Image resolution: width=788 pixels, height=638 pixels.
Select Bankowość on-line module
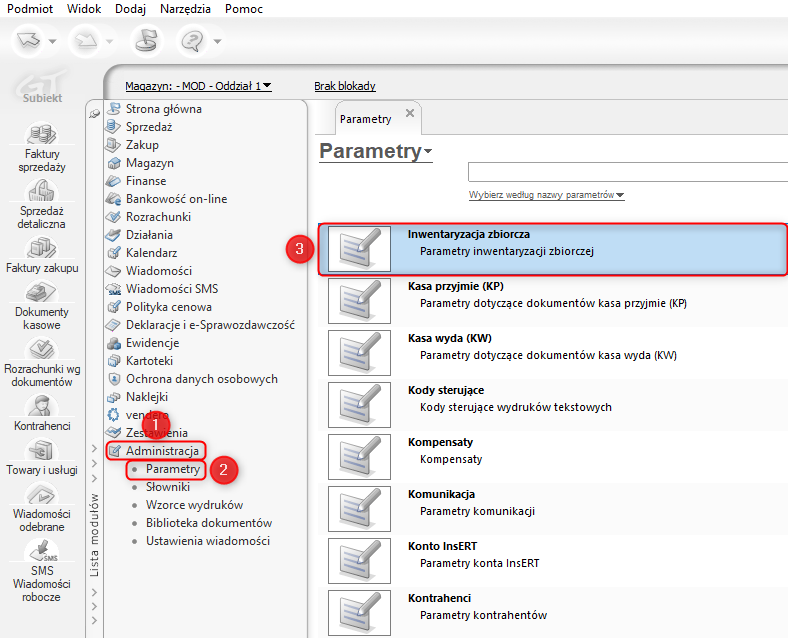[176, 199]
